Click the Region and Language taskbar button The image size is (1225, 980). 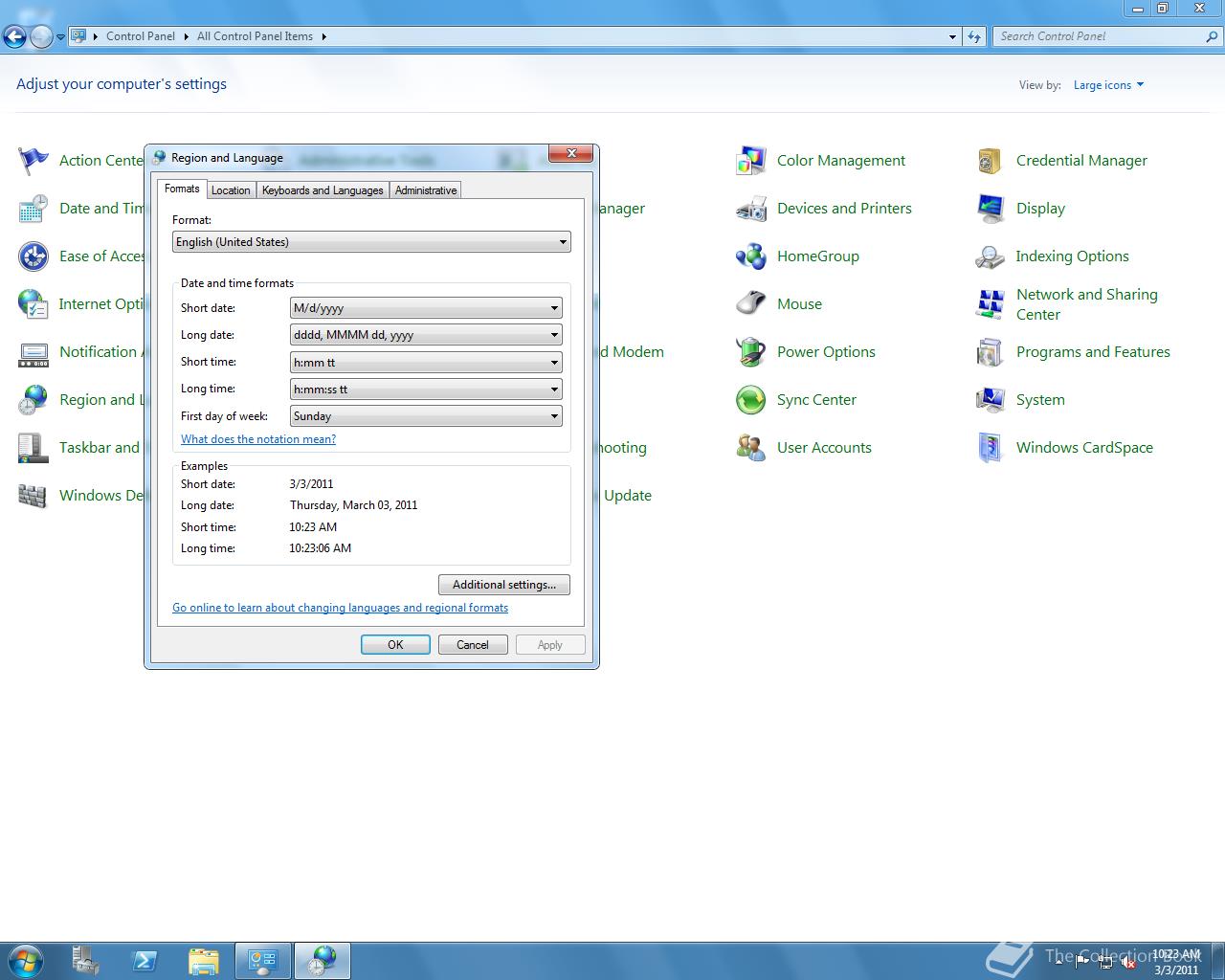(x=323, y=961)
